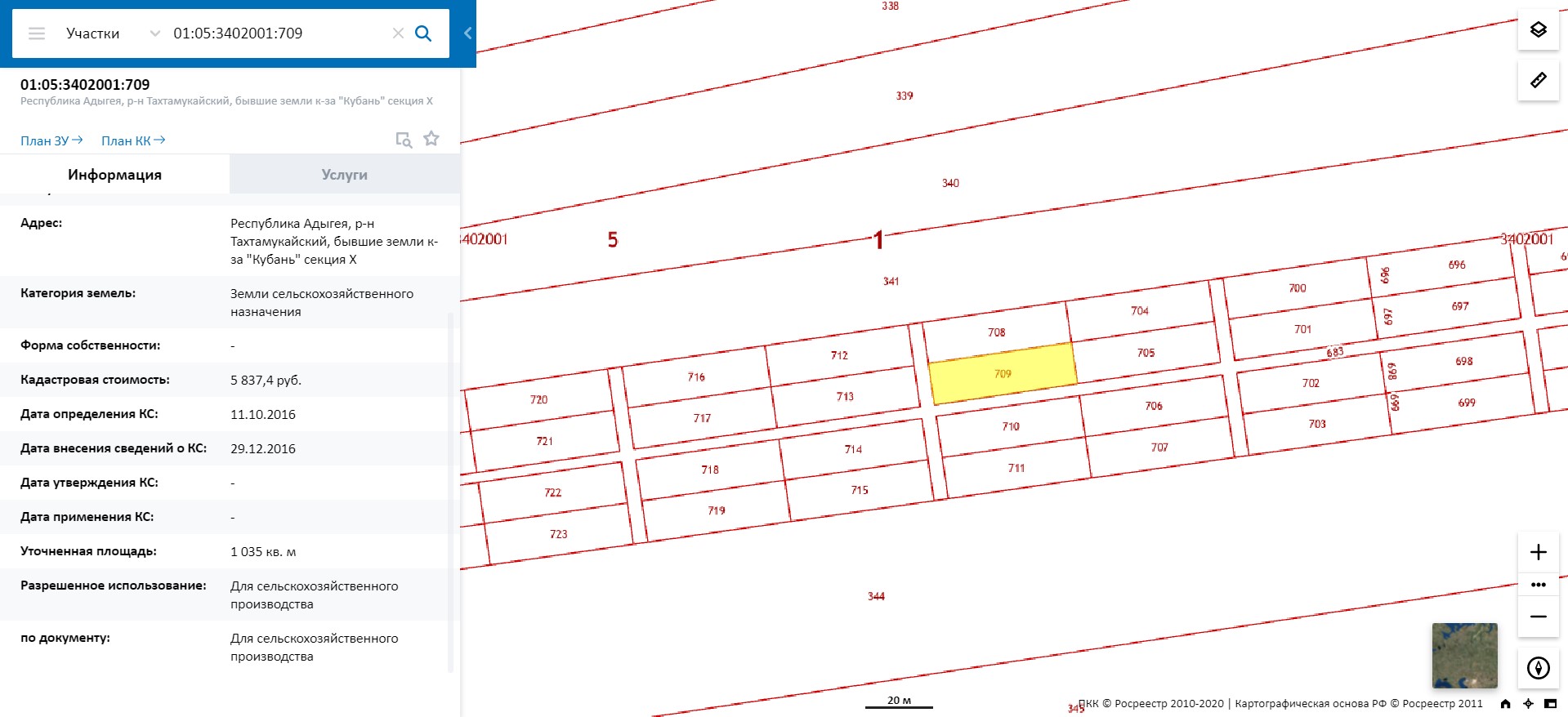
Task: Zoom out on the map
Action: coord(1538,617)
